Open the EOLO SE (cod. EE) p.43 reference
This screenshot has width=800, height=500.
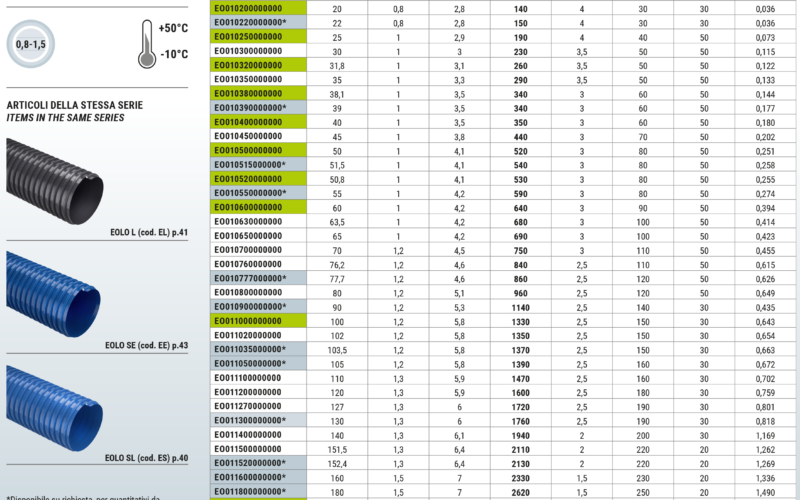pos(146,345)
